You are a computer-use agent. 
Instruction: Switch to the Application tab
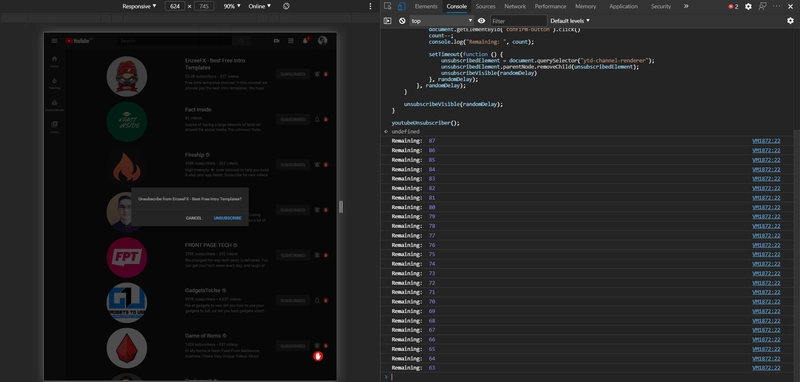click(623, 6)
